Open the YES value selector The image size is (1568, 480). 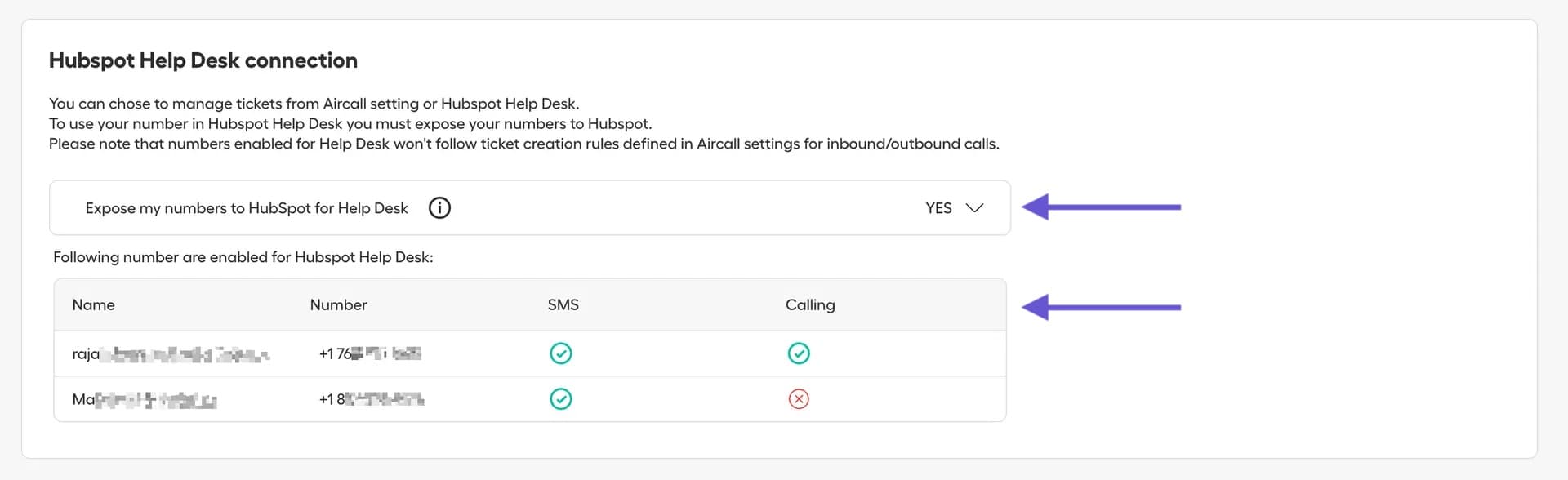[939, 208]
